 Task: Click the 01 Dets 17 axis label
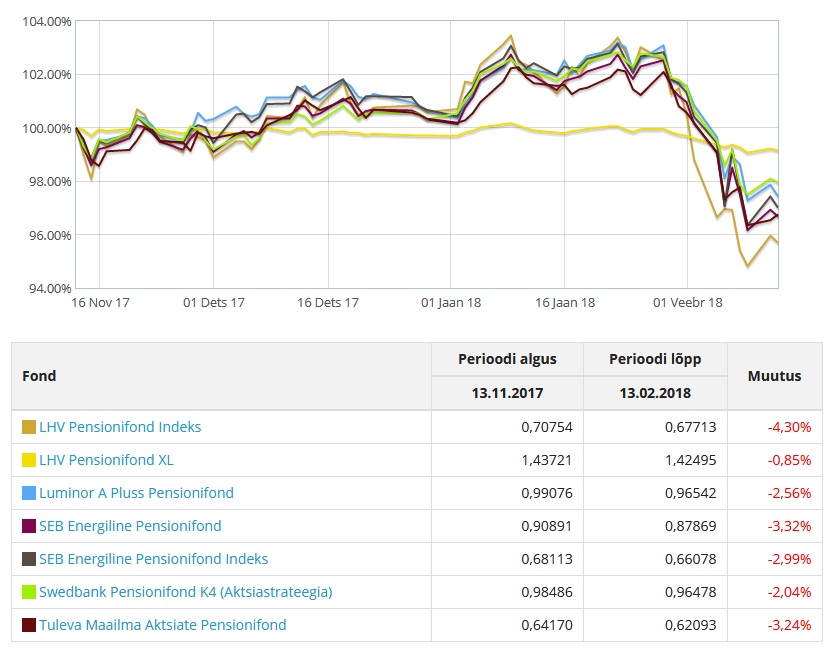tap(214, 303)
